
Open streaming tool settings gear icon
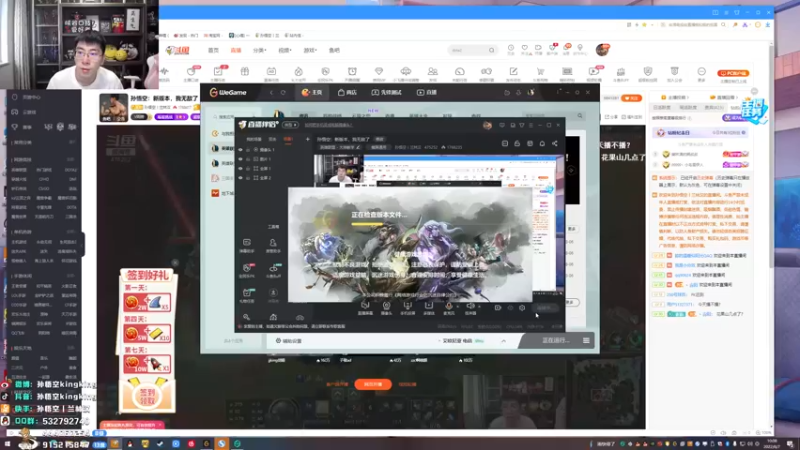[x=522, y=308]
